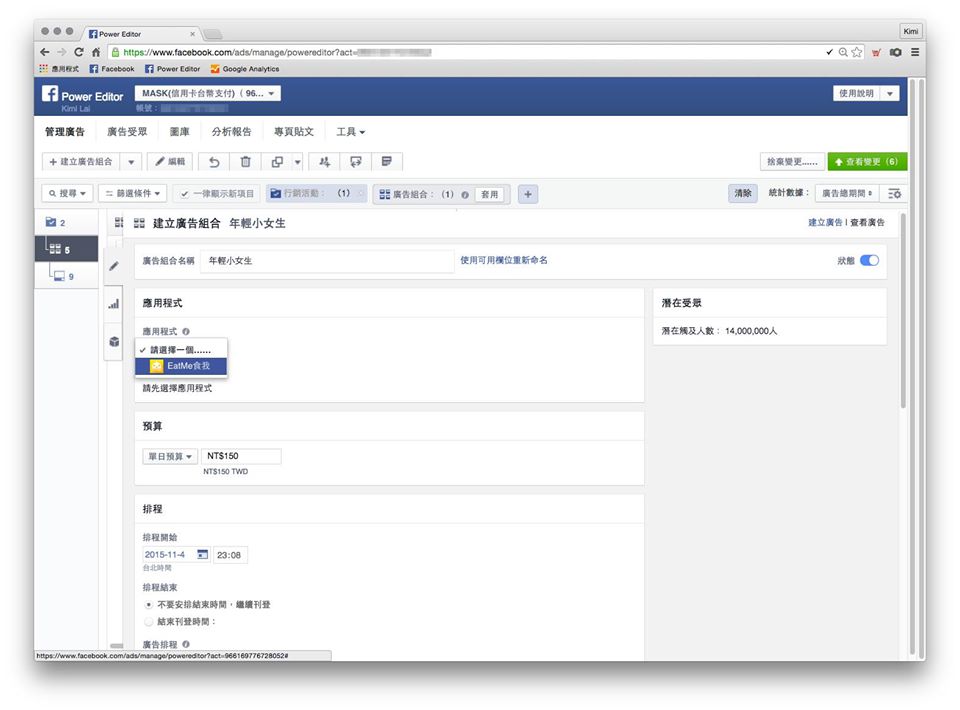The image size is (960, 710).
Task: Open the MASK account selector dropdown
Action: tap(208, 93)
